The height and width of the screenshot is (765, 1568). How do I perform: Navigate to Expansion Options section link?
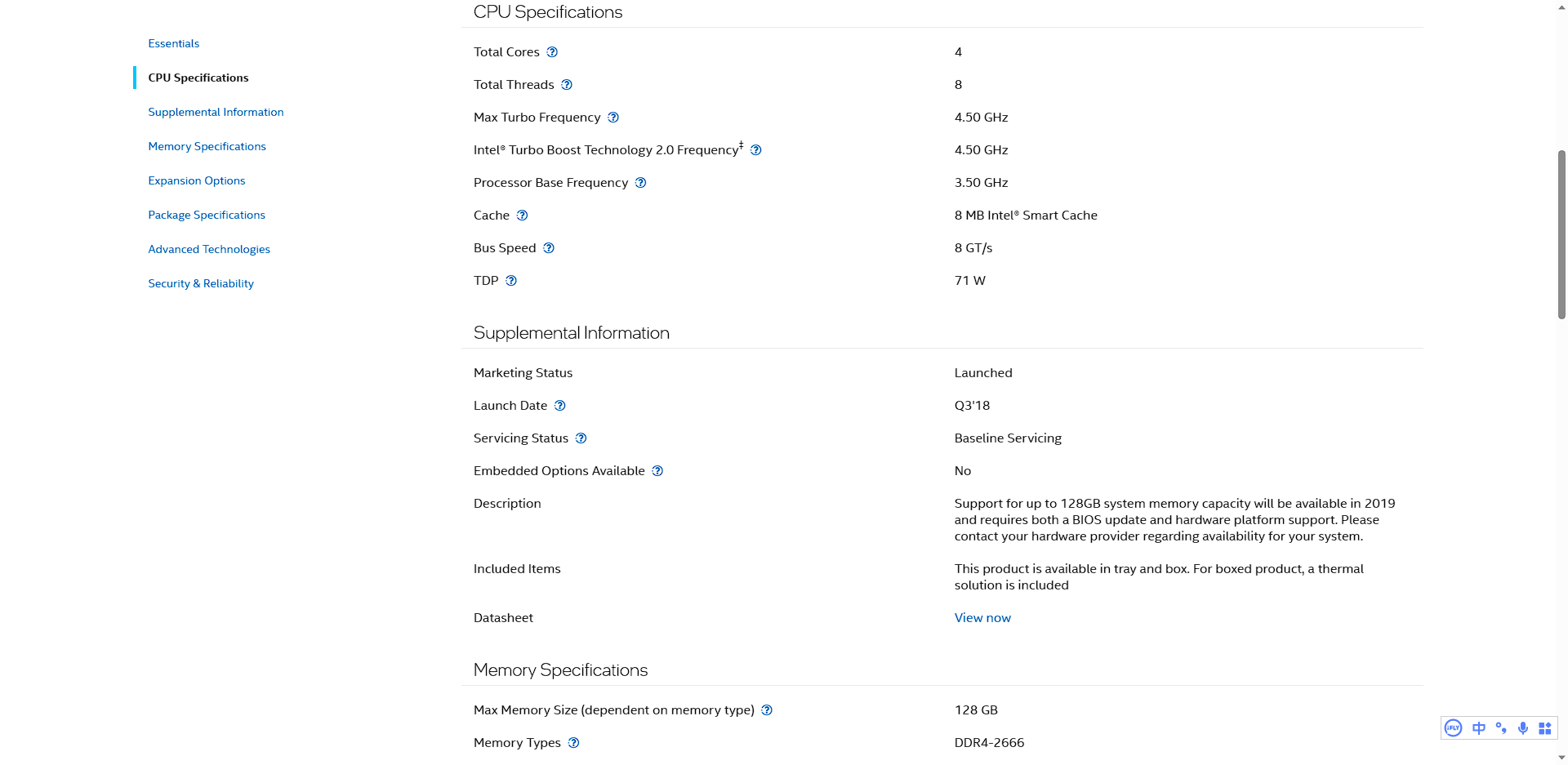pos(196,180)
